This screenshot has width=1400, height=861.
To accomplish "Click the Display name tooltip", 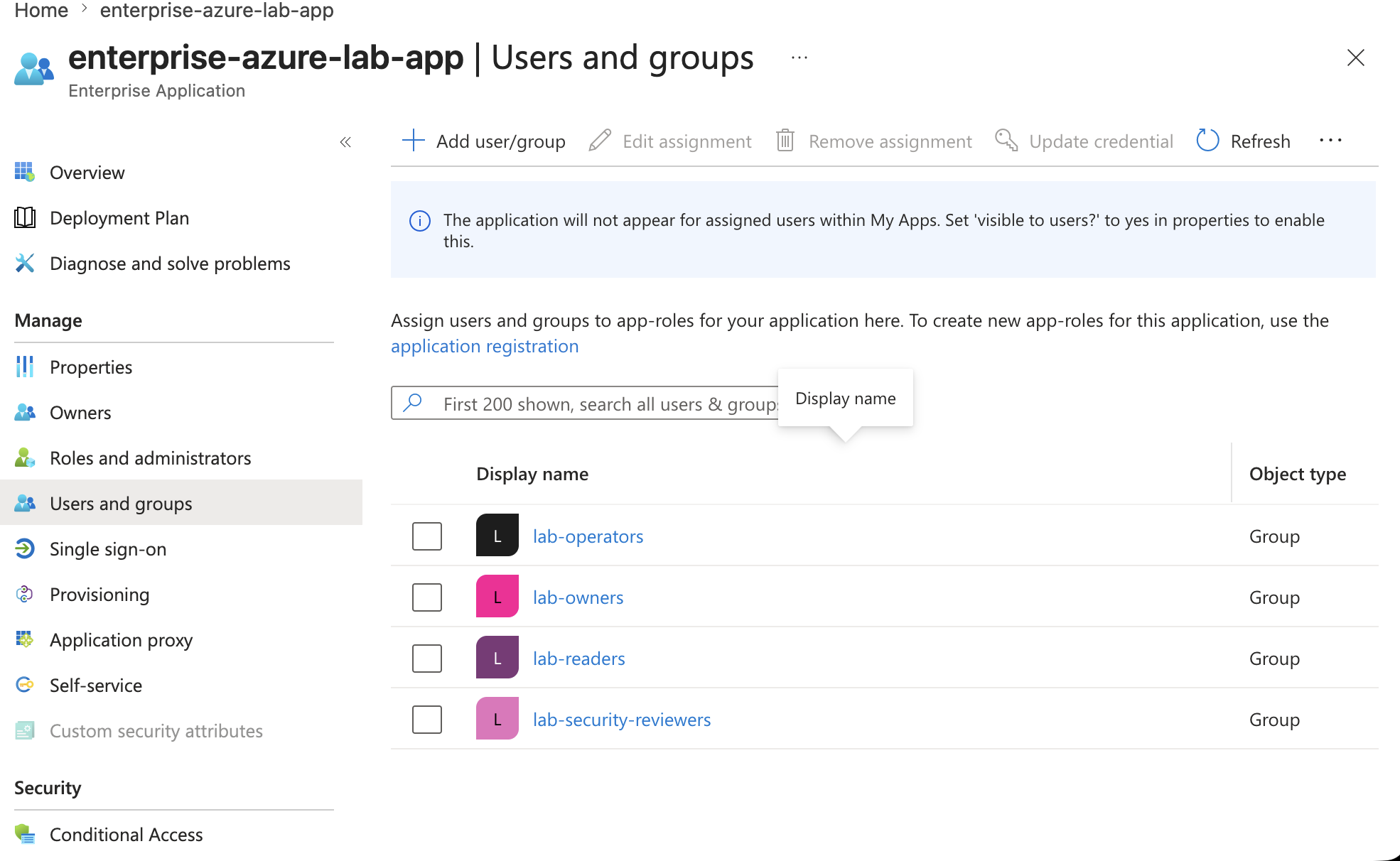I will coord(845,398).
